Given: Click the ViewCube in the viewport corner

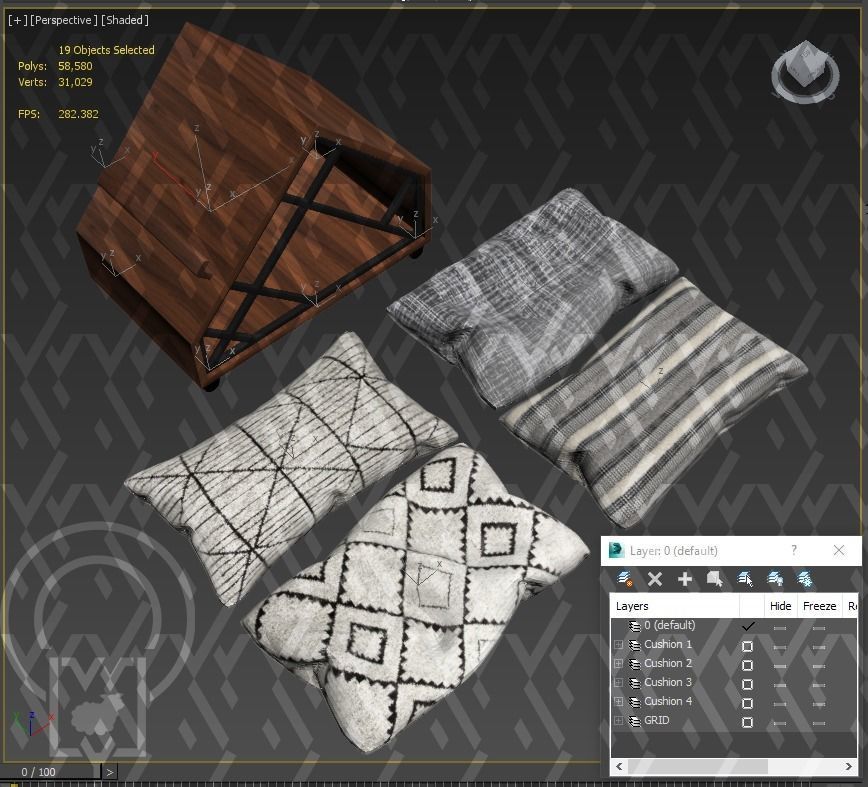Looking at the screenshot, I should [805, 72].
